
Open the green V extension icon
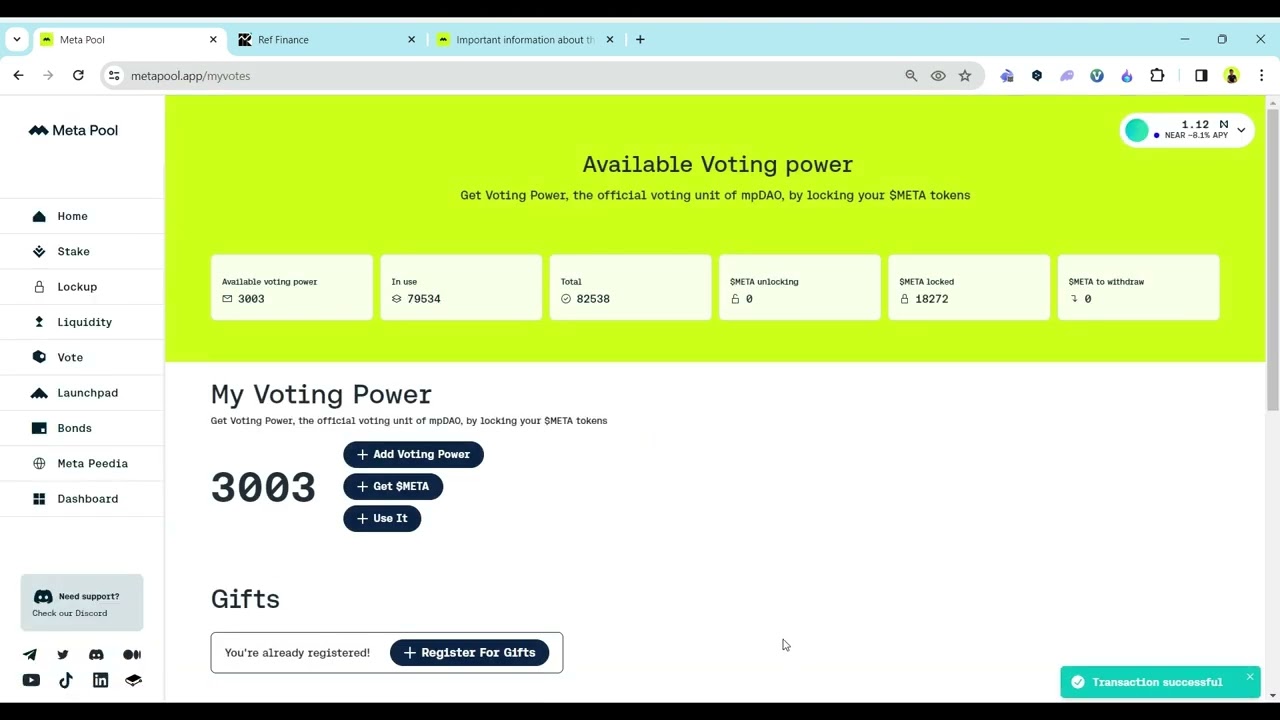(1097, 76)
